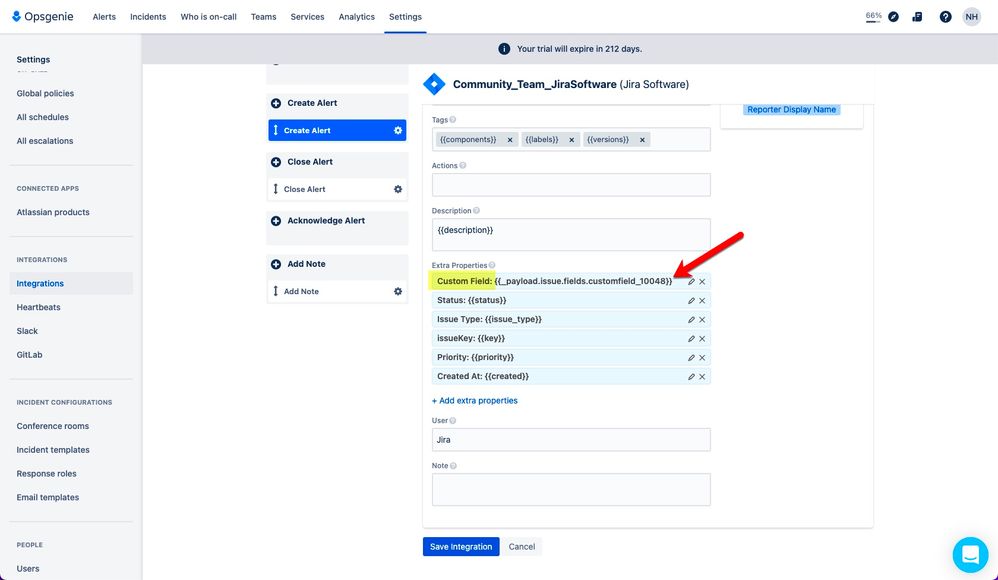Click the plus icon beside Acknowledge Alert

(x=276, y=221)
